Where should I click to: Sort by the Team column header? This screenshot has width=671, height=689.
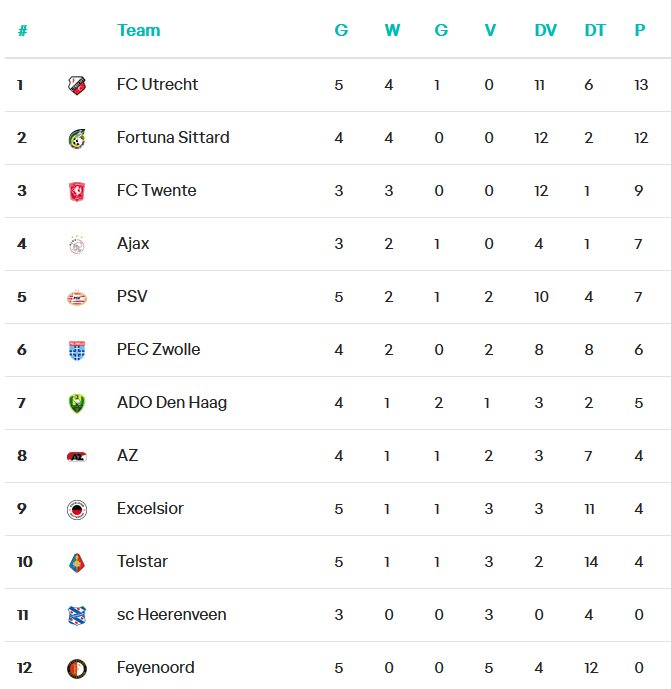coord(138,30)
